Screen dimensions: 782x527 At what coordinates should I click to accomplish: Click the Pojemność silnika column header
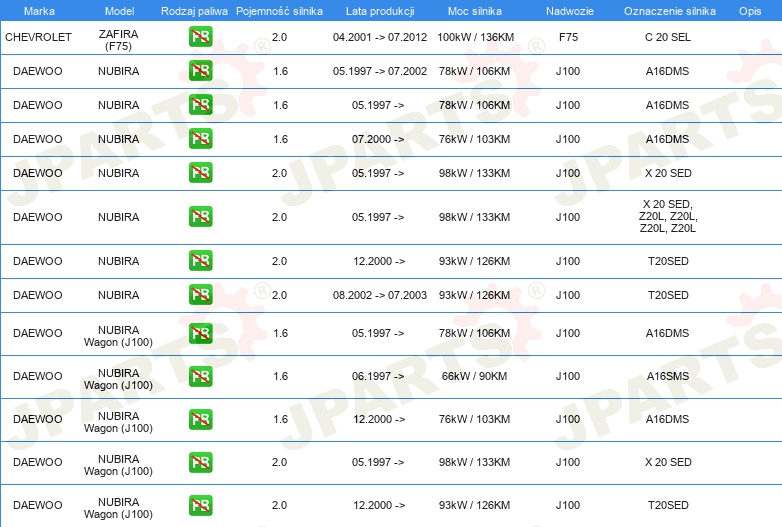click(x=279, y=11)
